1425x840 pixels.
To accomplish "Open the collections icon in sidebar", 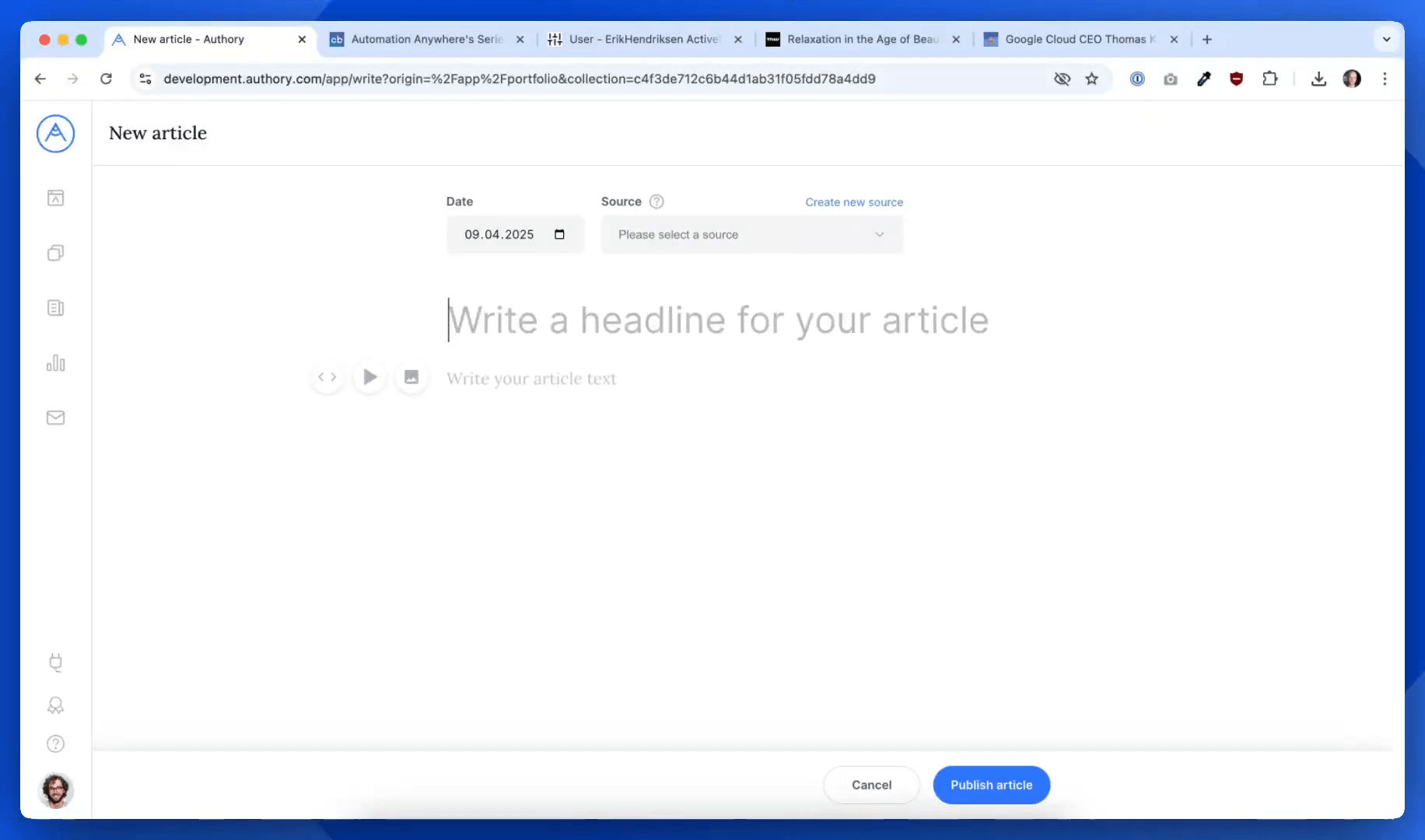I will click(x=55, y=253).
